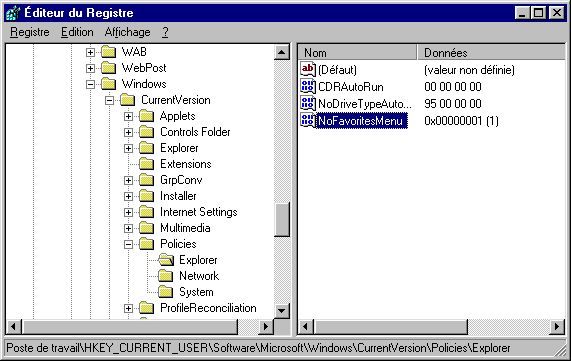Click the WAB folder icon
The width and height of the screenshot is (571, 361).
pos(109,52)
